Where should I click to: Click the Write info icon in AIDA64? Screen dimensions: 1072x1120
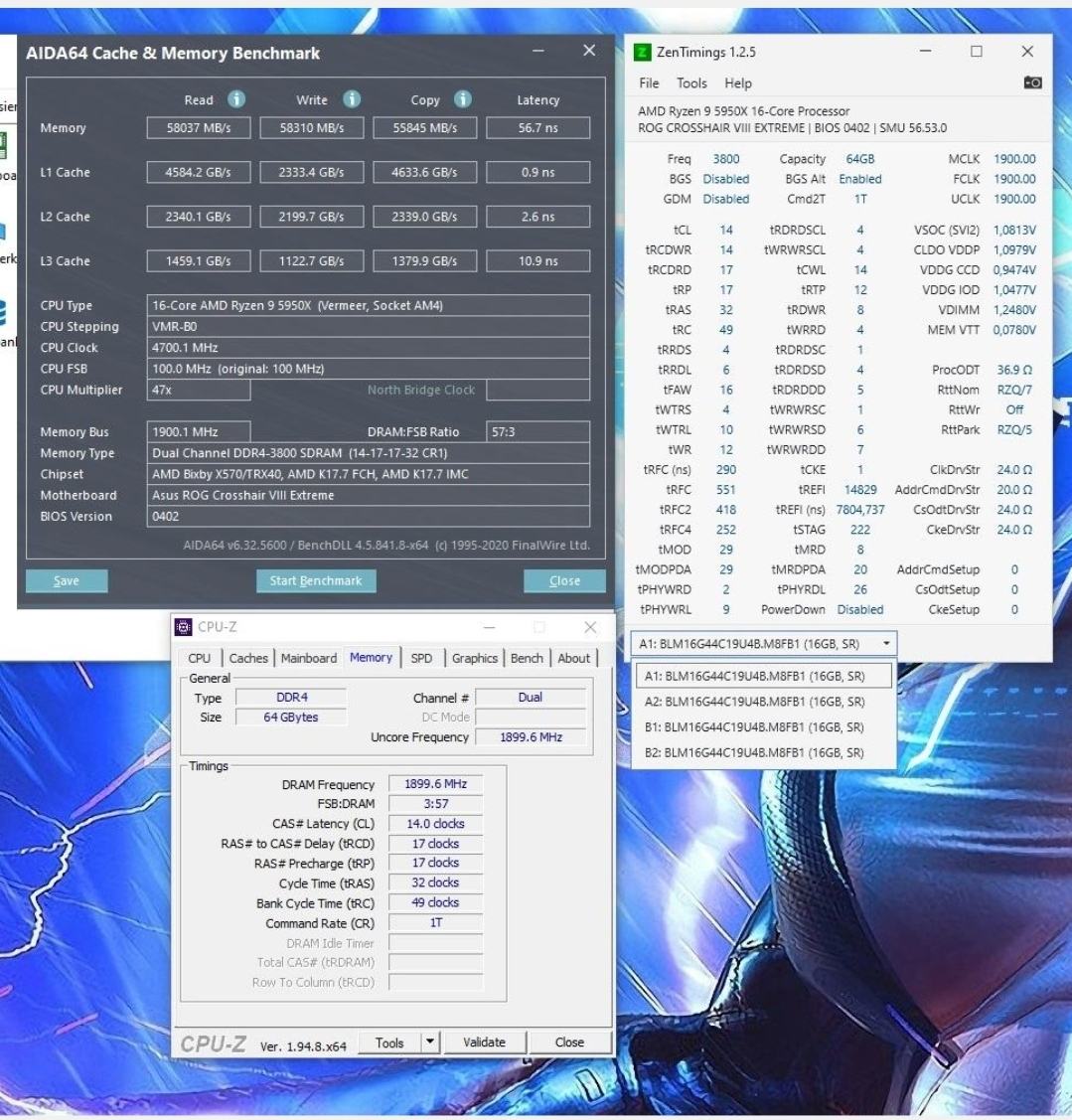pyautogui.click(x=352, y=99)
